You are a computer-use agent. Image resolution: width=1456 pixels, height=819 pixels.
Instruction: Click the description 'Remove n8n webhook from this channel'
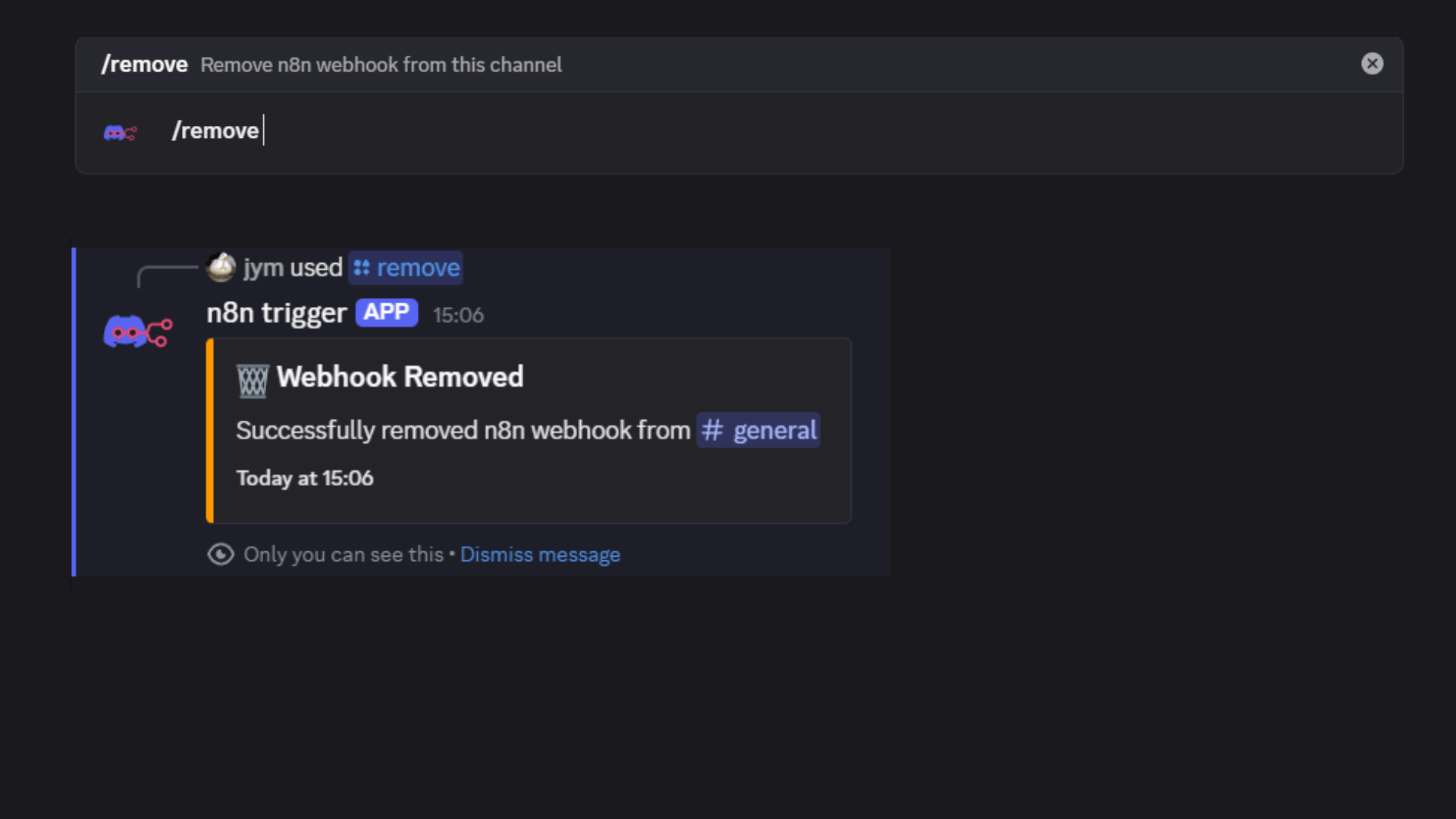pos(381,65)
